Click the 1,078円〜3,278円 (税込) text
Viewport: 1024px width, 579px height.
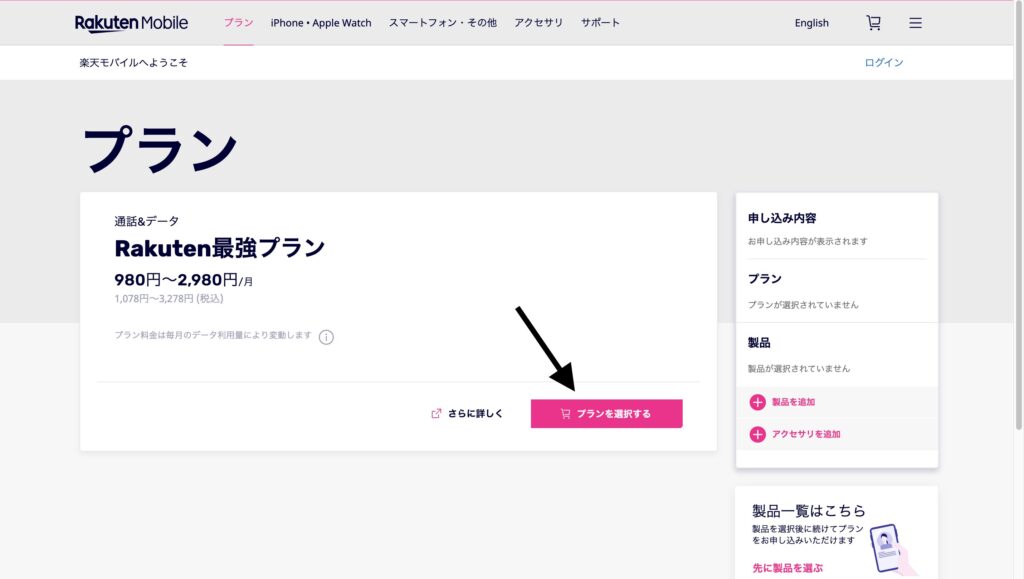(168, 298)
